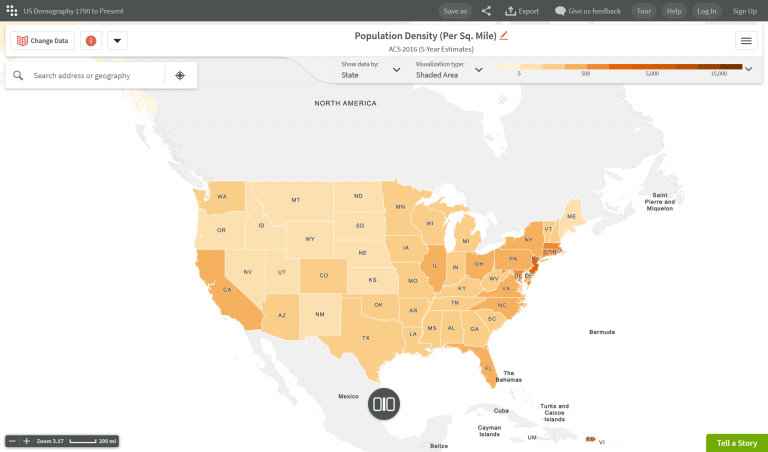Click the Tell a Story button

click(x=736, y=443)
